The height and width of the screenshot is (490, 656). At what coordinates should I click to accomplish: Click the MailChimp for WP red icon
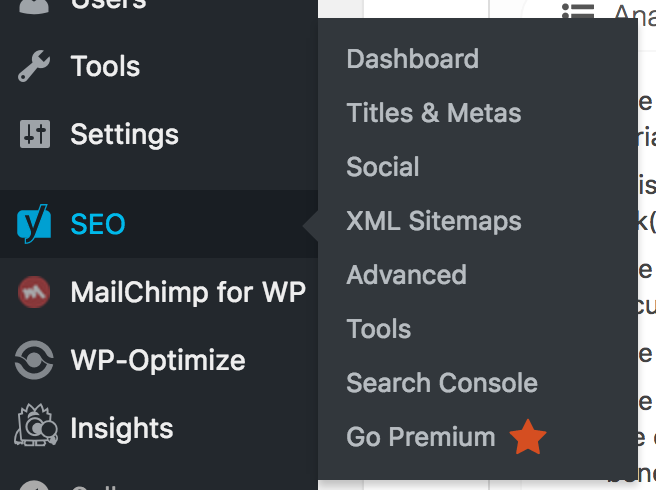pos(34,292)
